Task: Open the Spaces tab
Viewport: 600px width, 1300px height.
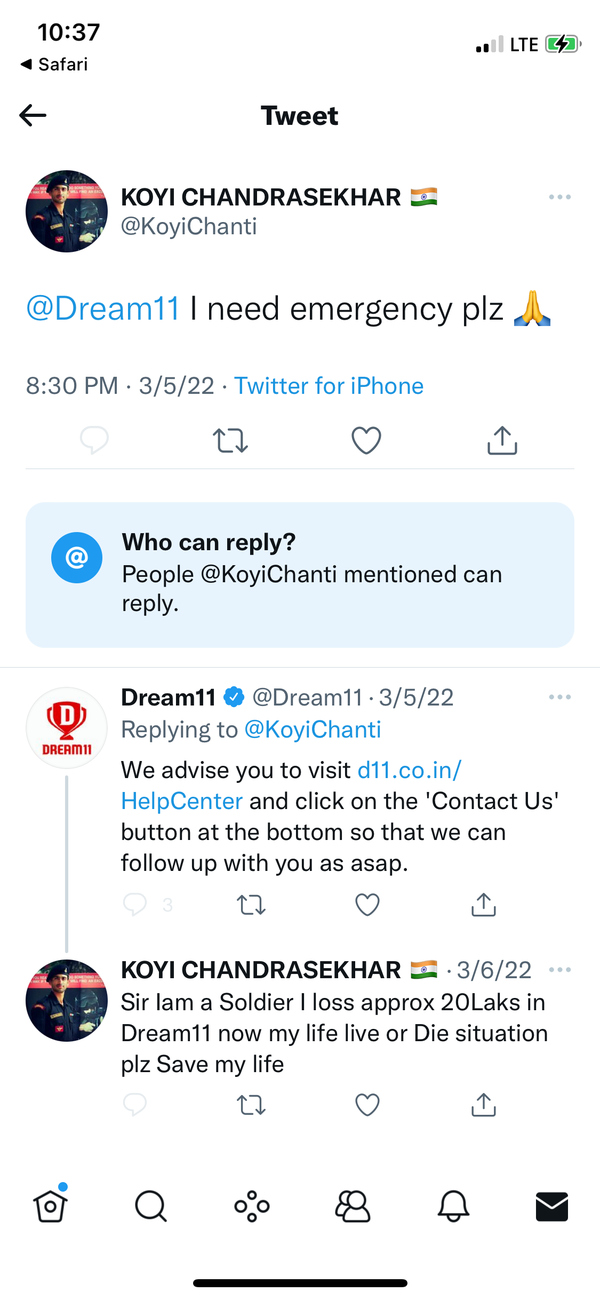Action: coord(251,1207)
